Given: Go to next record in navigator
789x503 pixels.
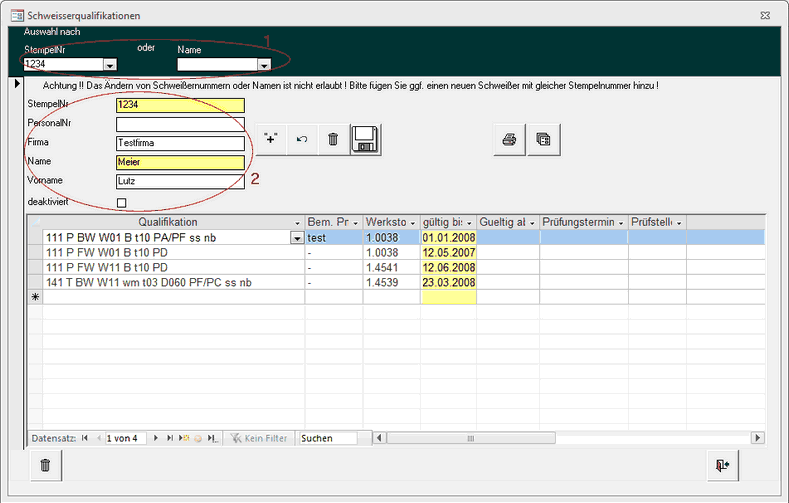Looking at the screenshot, I should pyautogui.click(x=156, y=438).
